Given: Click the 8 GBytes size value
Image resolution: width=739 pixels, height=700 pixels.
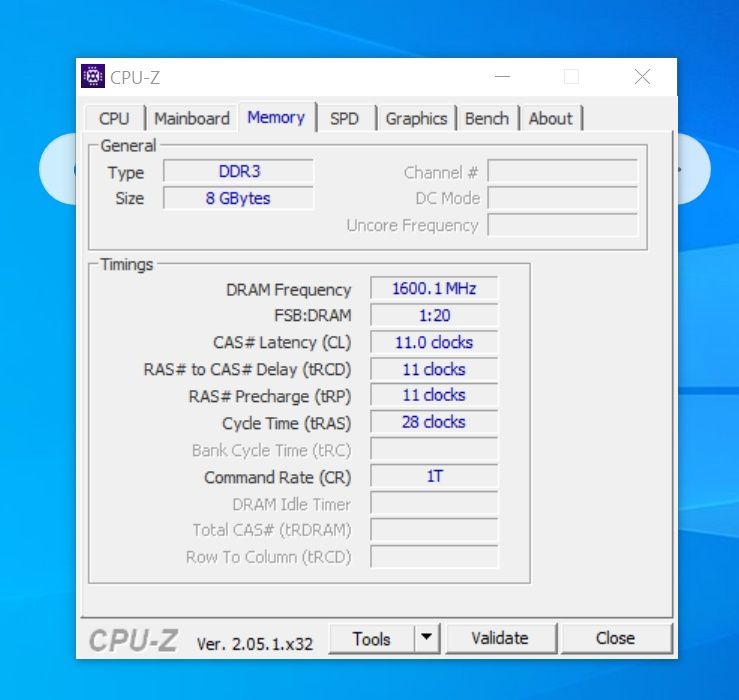Looking at the screenshot, I should 238,198.
